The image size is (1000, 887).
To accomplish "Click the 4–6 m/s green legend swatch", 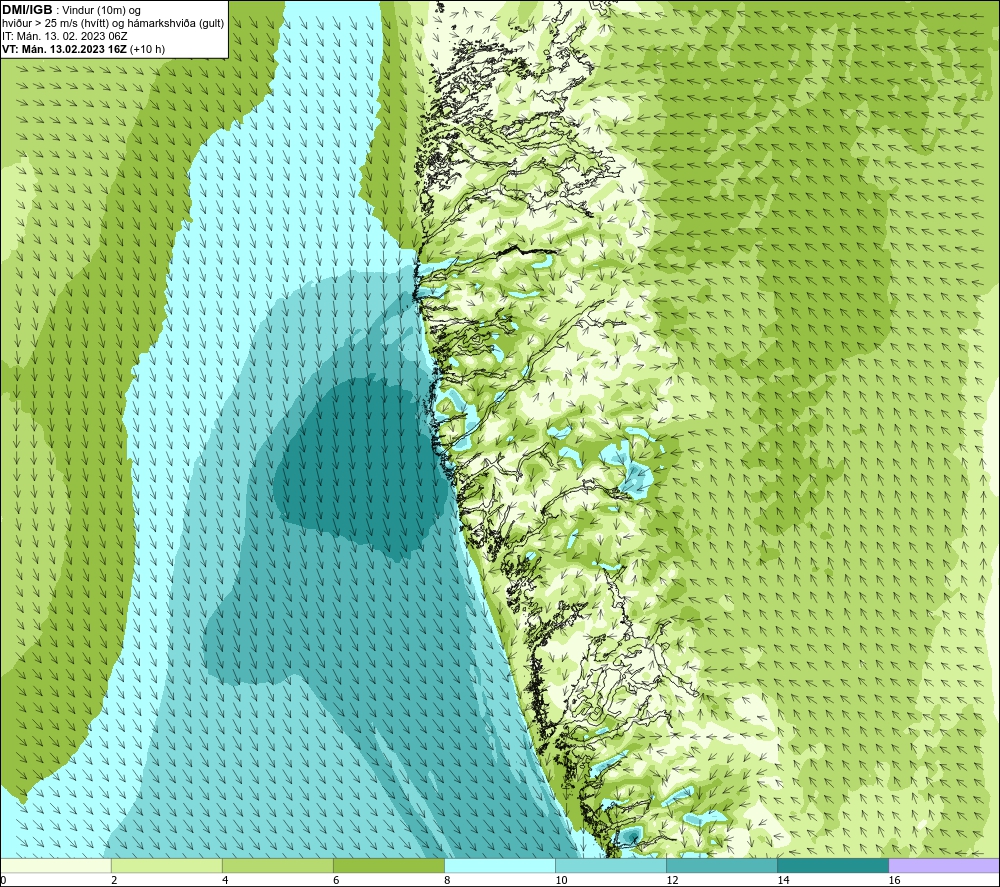I will tap(277, 865).
